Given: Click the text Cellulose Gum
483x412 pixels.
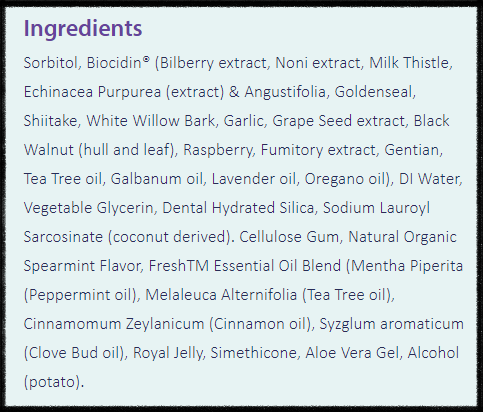Looking at the screenshot, I should [x=289, y=237].
